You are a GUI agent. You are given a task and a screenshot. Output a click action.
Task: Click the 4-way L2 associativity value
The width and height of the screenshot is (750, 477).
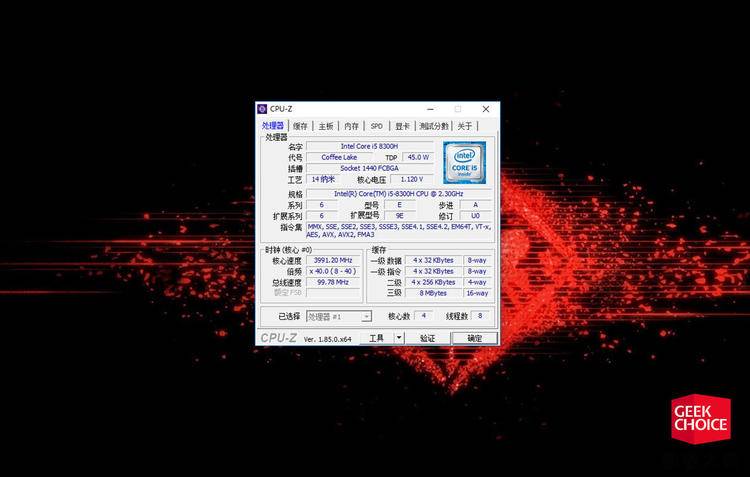pos(477,282)
